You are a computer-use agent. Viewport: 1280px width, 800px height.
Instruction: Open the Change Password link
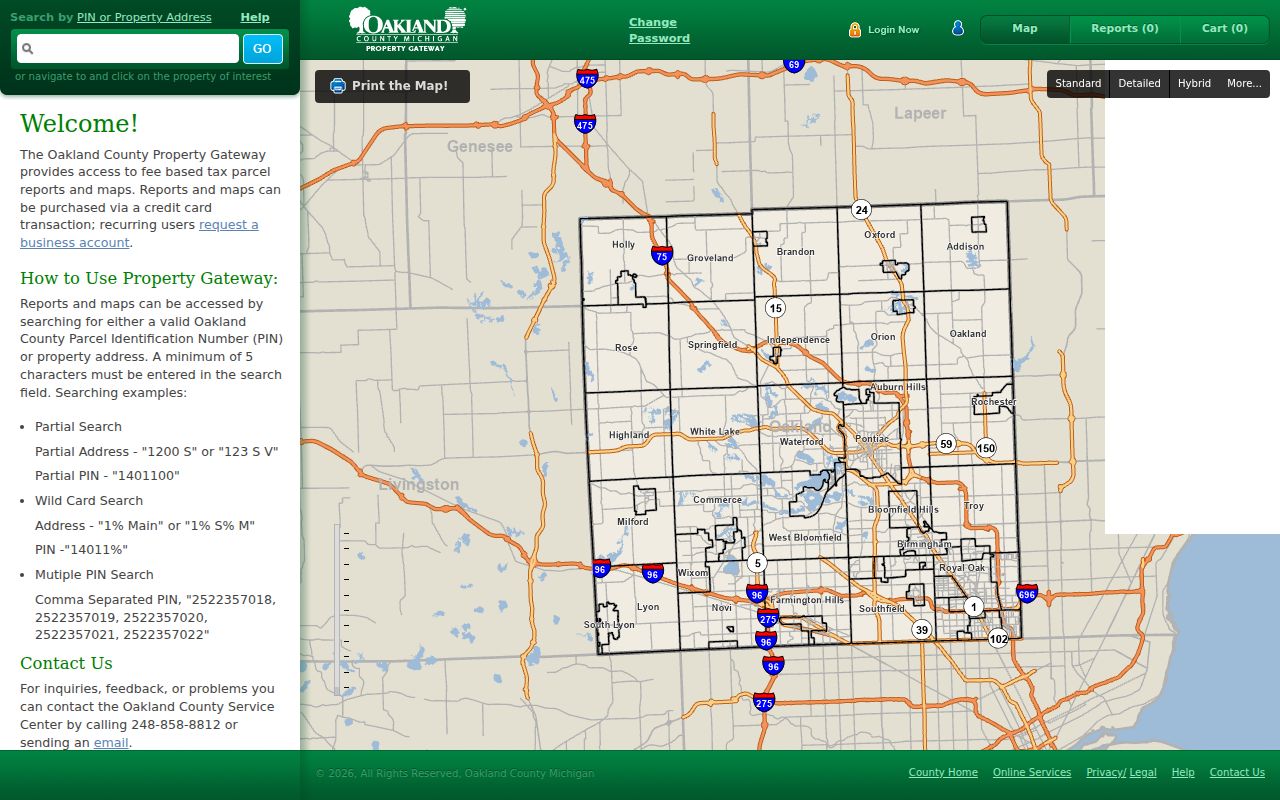[x=659, y=30]
